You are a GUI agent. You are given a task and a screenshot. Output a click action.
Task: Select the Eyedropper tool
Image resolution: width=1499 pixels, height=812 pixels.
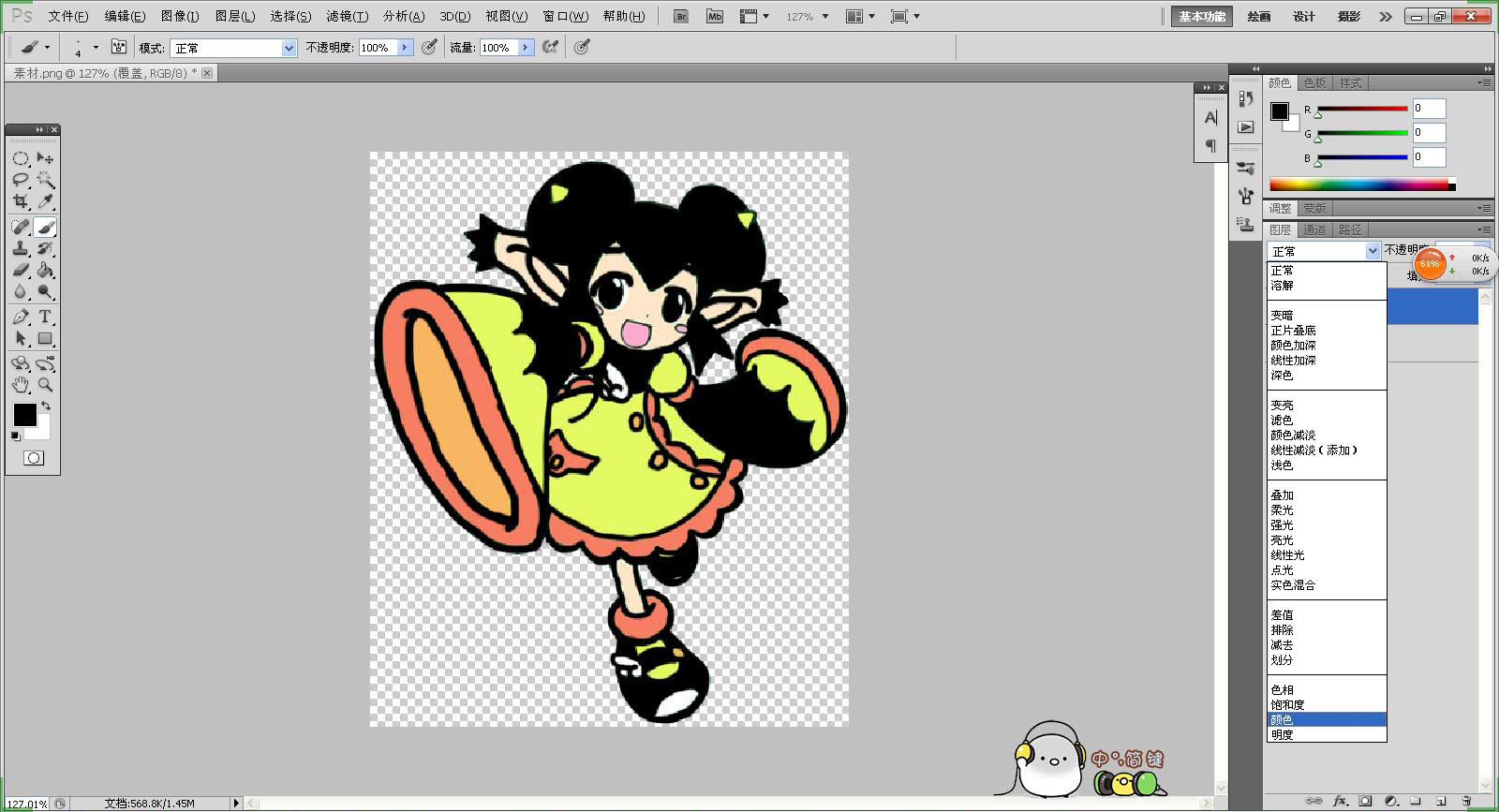(45, 201)
